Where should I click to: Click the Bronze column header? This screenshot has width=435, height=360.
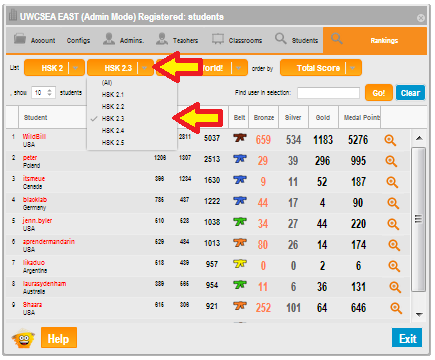[x=264, y=117]
